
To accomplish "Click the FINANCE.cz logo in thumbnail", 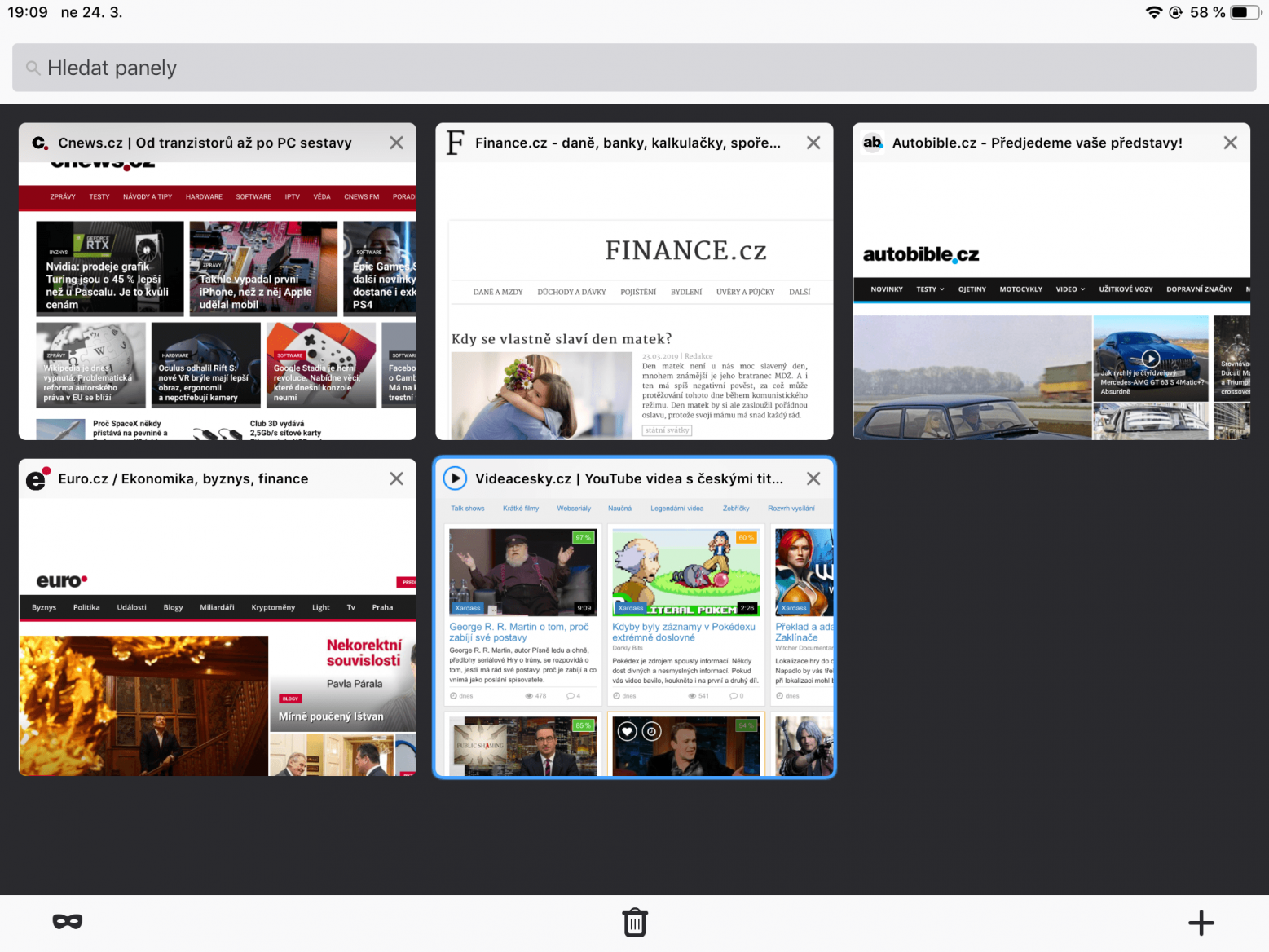I will [x=685, y=250].
